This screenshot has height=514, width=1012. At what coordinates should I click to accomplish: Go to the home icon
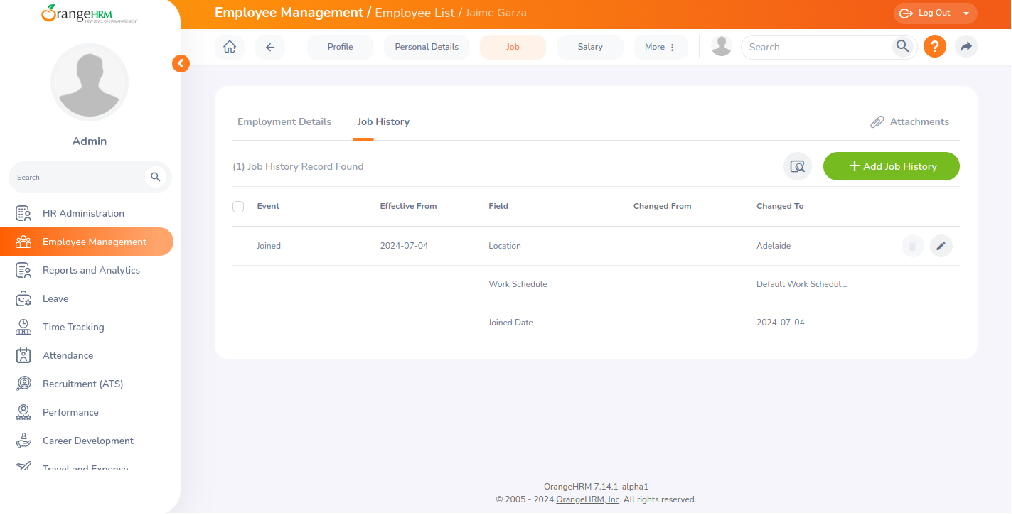click(x=229, y=47)
